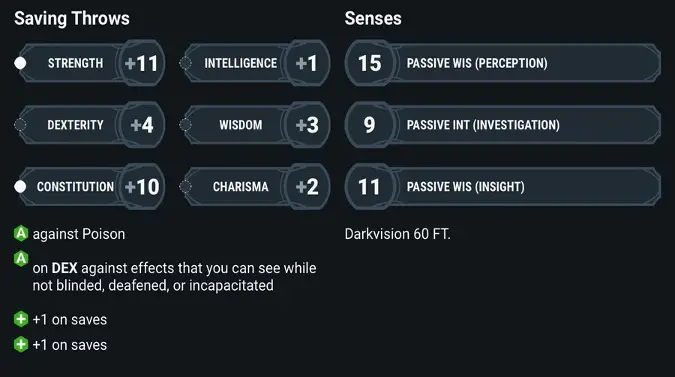Toggle Dexterity save proficiency marker

tap(20, 125)
